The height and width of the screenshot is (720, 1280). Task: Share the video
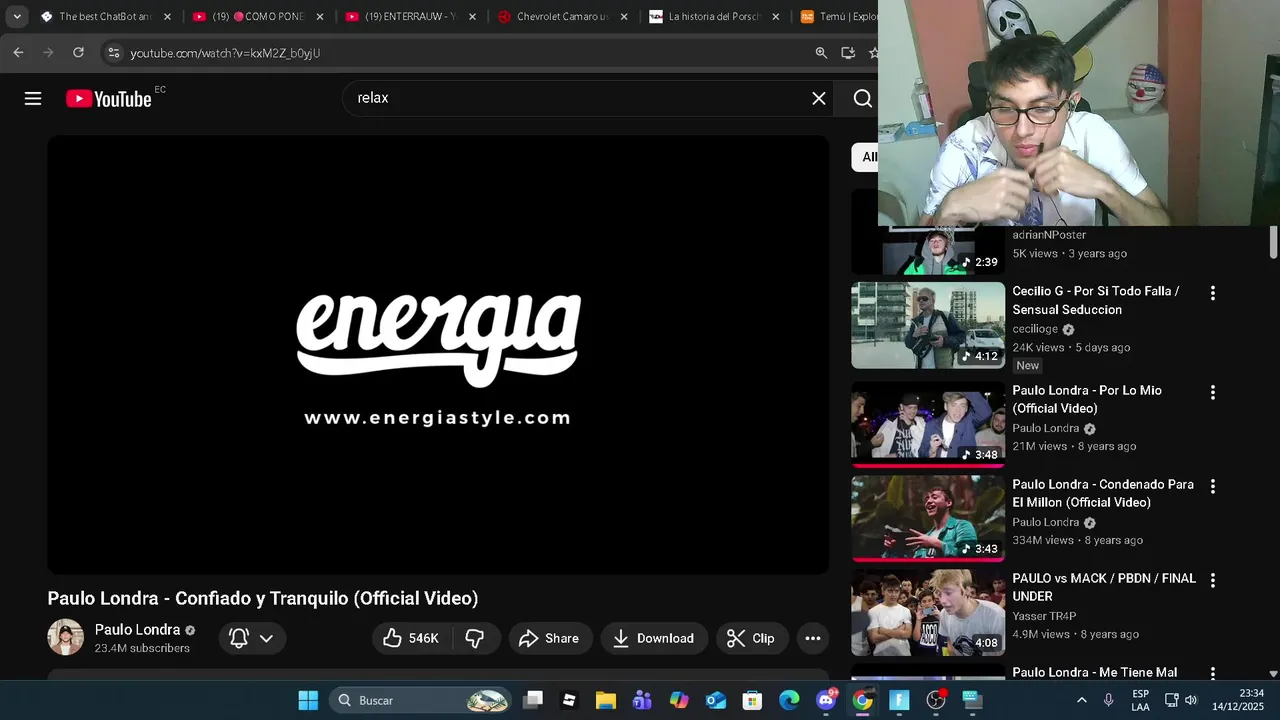[549, 638]
